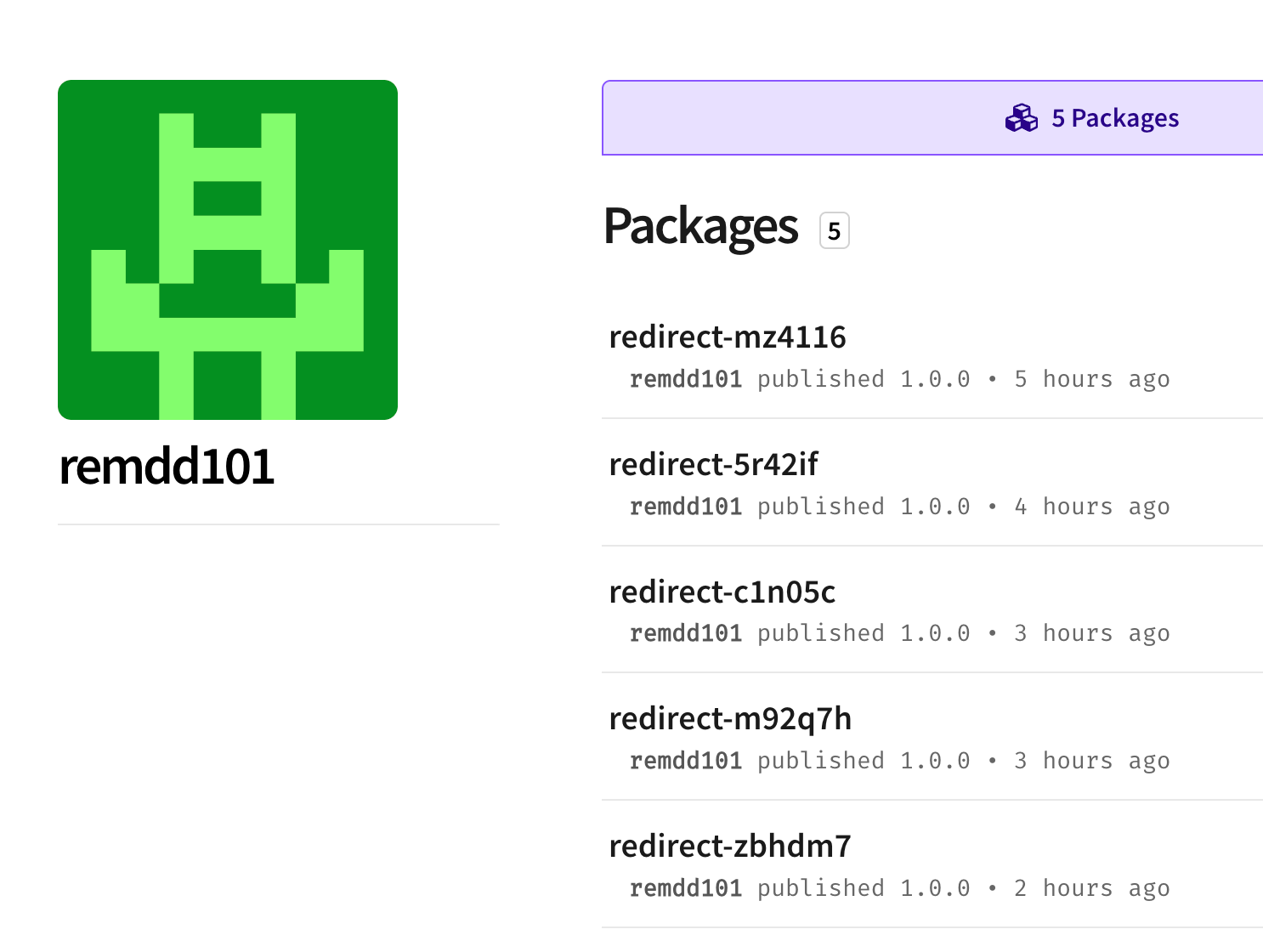
Task: Click '2 hours ago' timestamp for redirect-zbhdm7
Action: click(x=1092, y=888)
